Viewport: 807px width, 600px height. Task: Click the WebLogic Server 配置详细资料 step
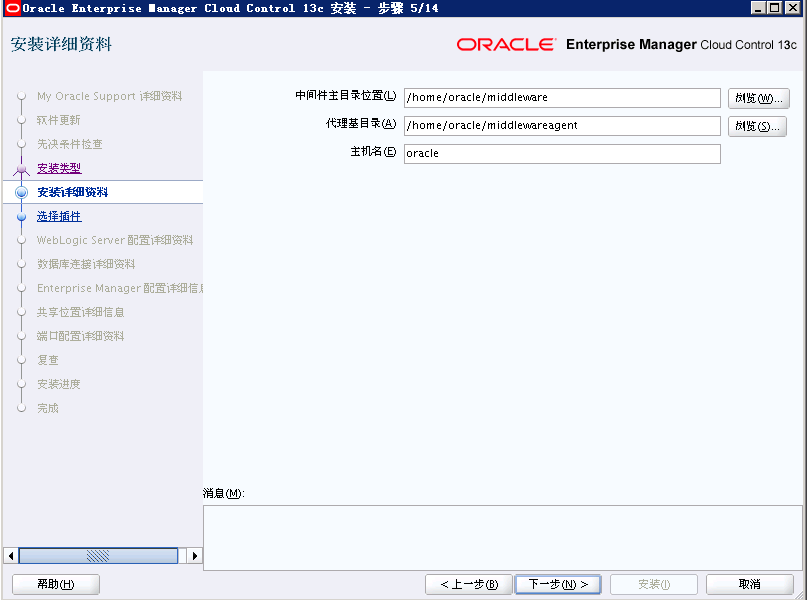(115, 240)
